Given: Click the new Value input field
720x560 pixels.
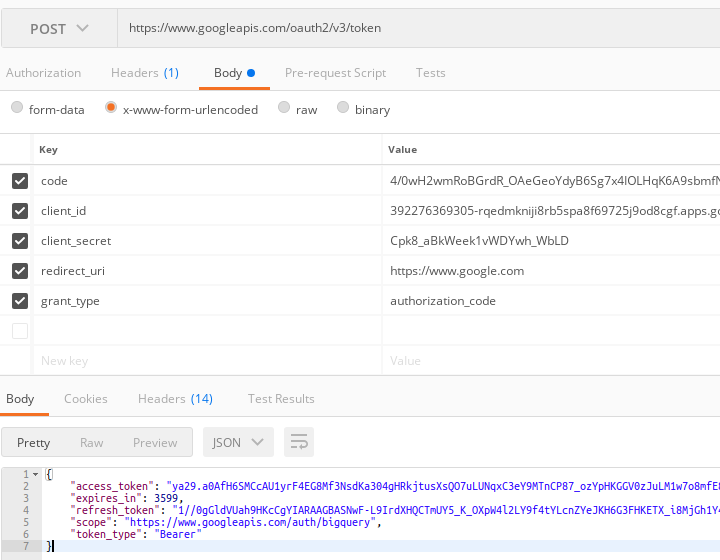Looking at the screenshot, I should (x=551, y=361).
